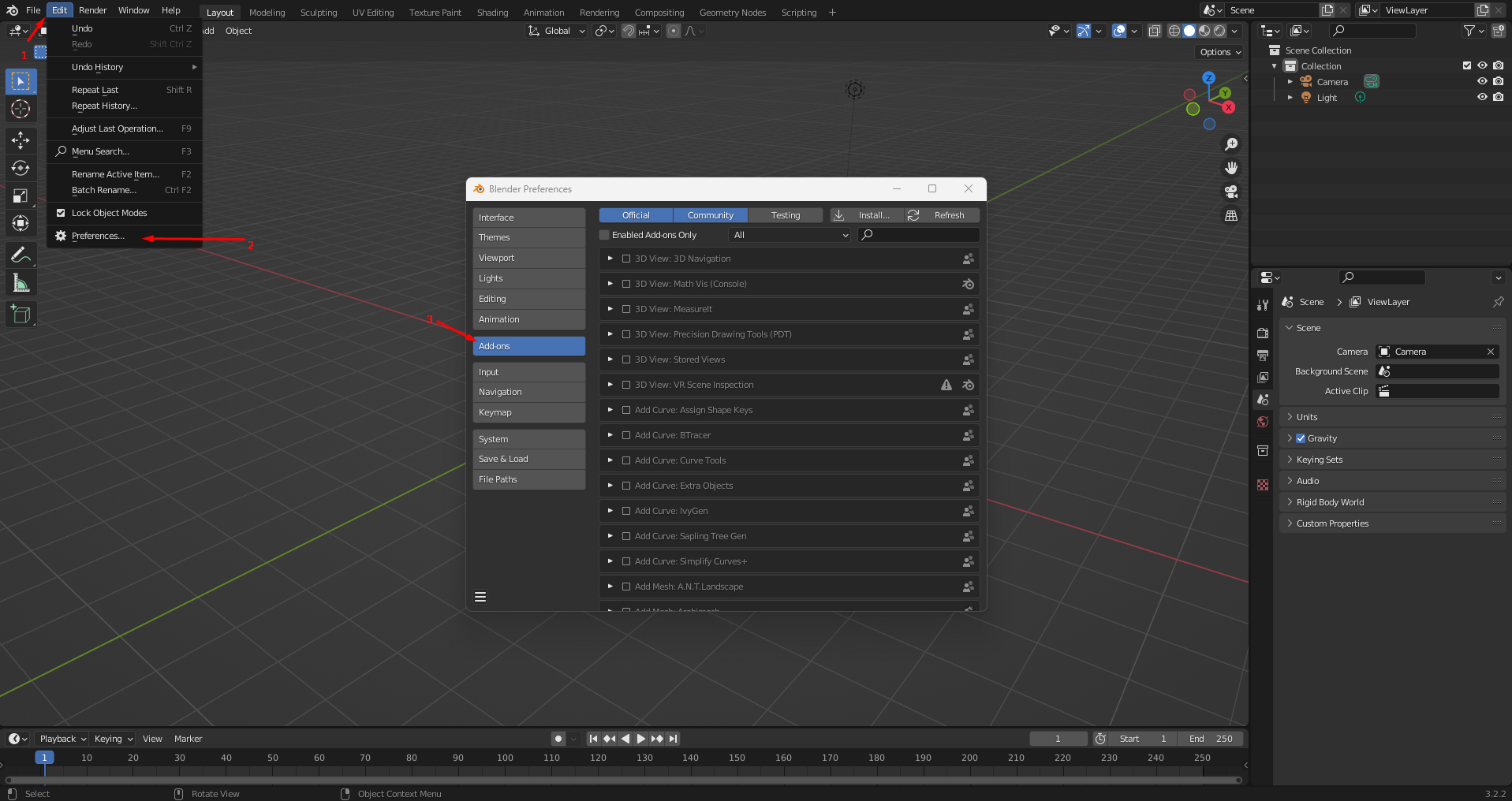The height and width of the screenshot is (801, 1512).
Task: Open the Playback dropdown
Action: [x=62, y=739]
